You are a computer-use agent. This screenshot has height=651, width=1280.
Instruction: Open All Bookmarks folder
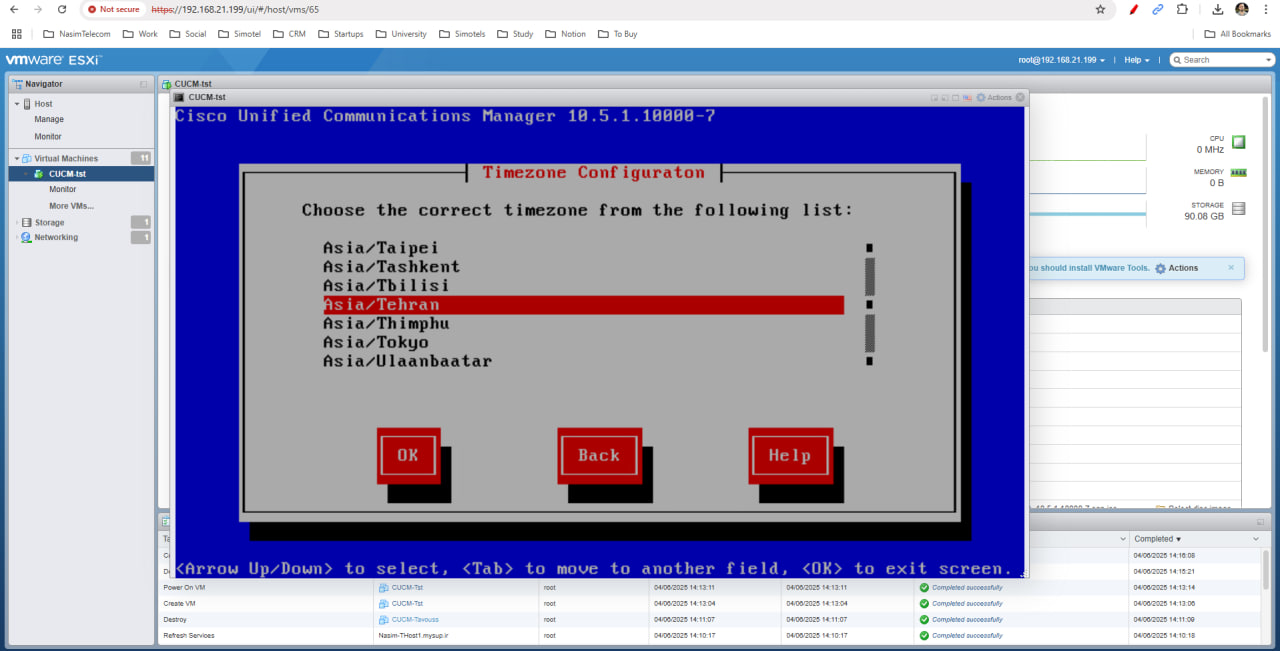(x=1237, y=34)
